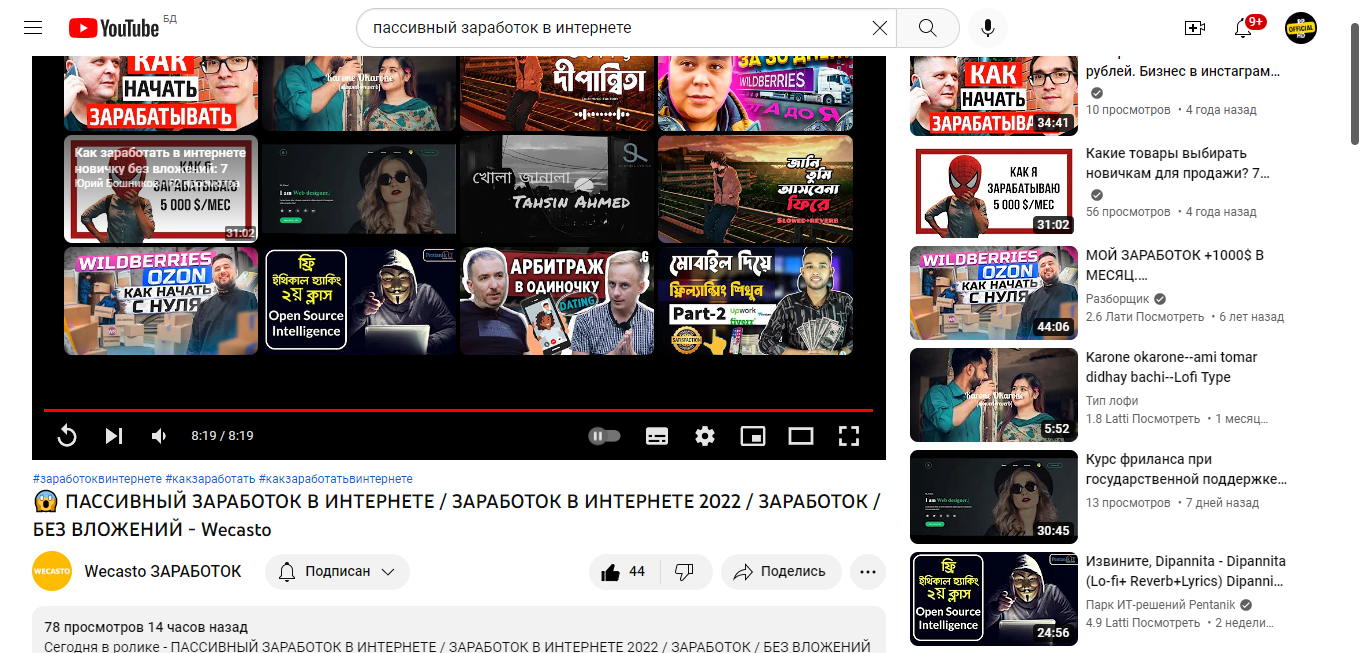
Task: Mute the video volume
Action: [159, 436]
